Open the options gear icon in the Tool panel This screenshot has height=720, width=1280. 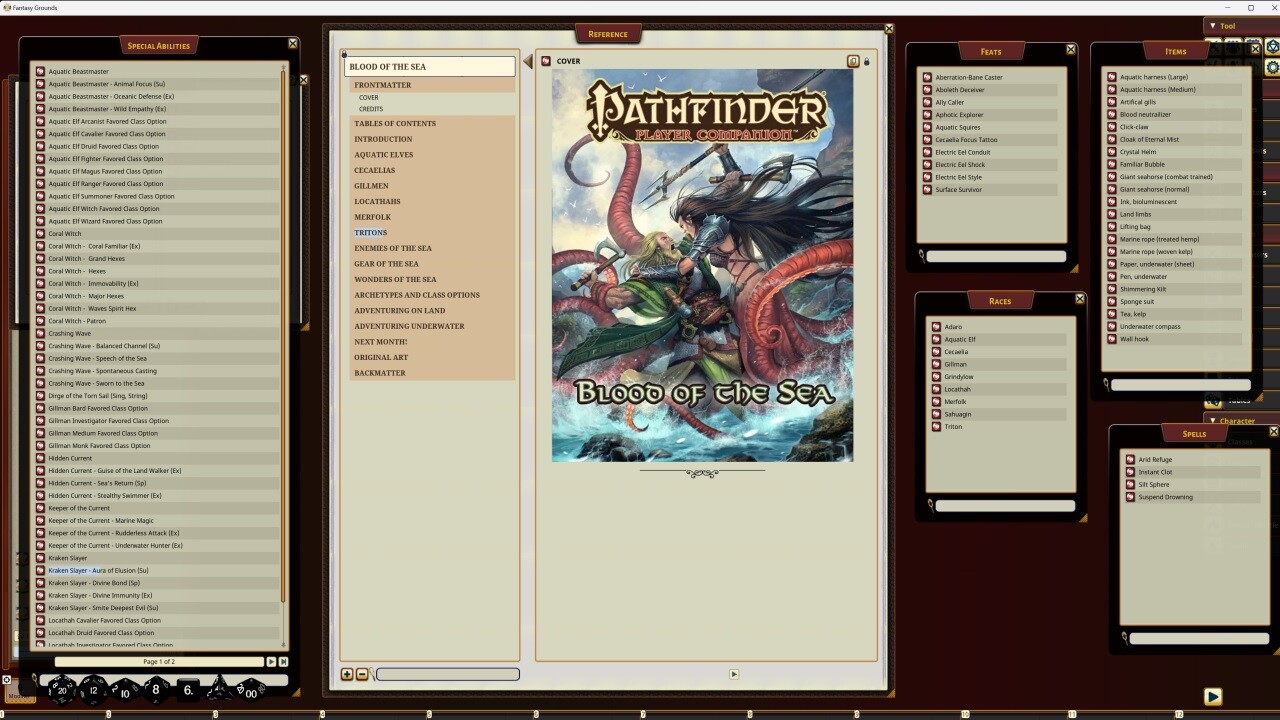tap(1270, 68)
